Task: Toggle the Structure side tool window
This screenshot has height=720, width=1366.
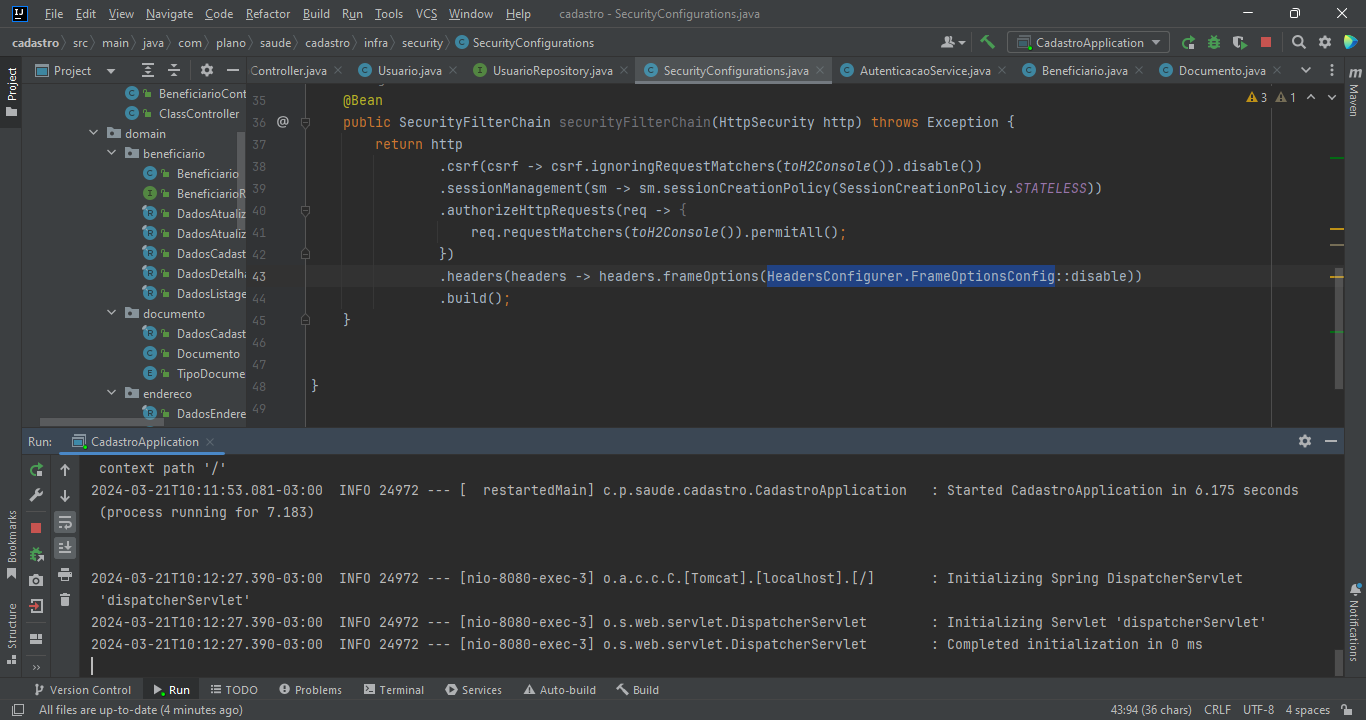Action: coord(12,632)
